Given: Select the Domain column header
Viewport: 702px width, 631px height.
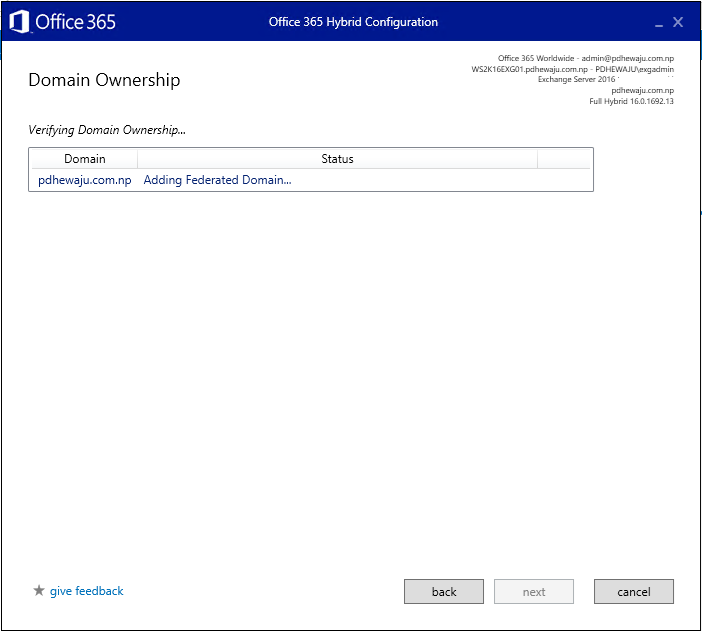Looking at the screenshot, I should (84, 159).
